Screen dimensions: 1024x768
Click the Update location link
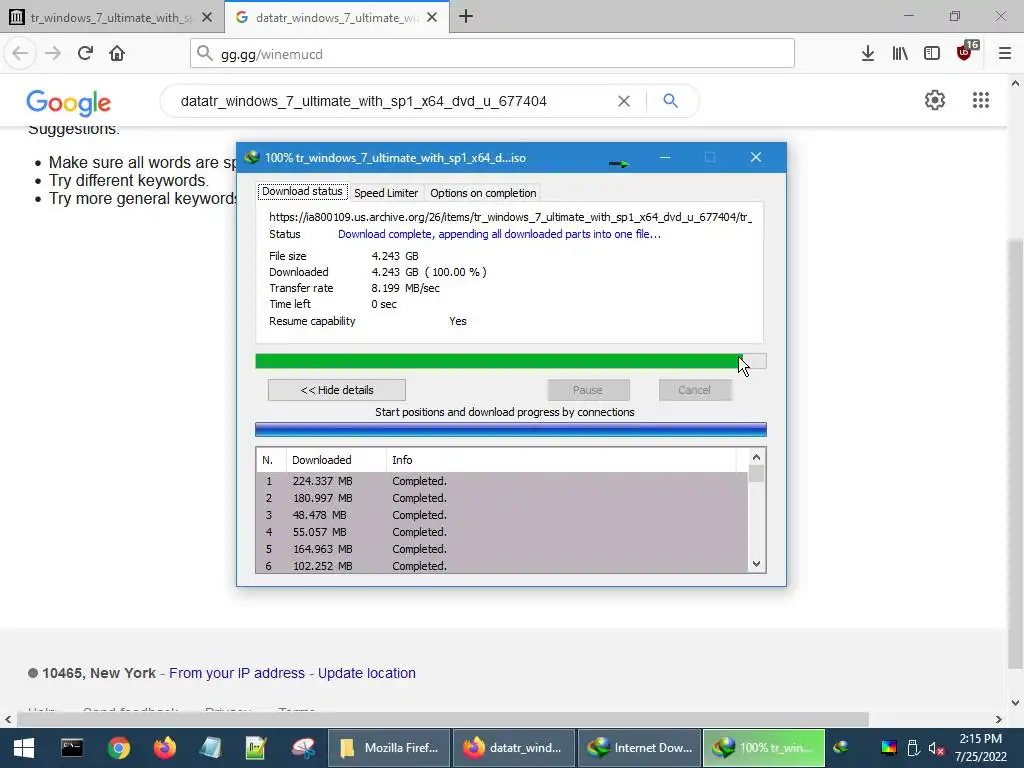366,673
